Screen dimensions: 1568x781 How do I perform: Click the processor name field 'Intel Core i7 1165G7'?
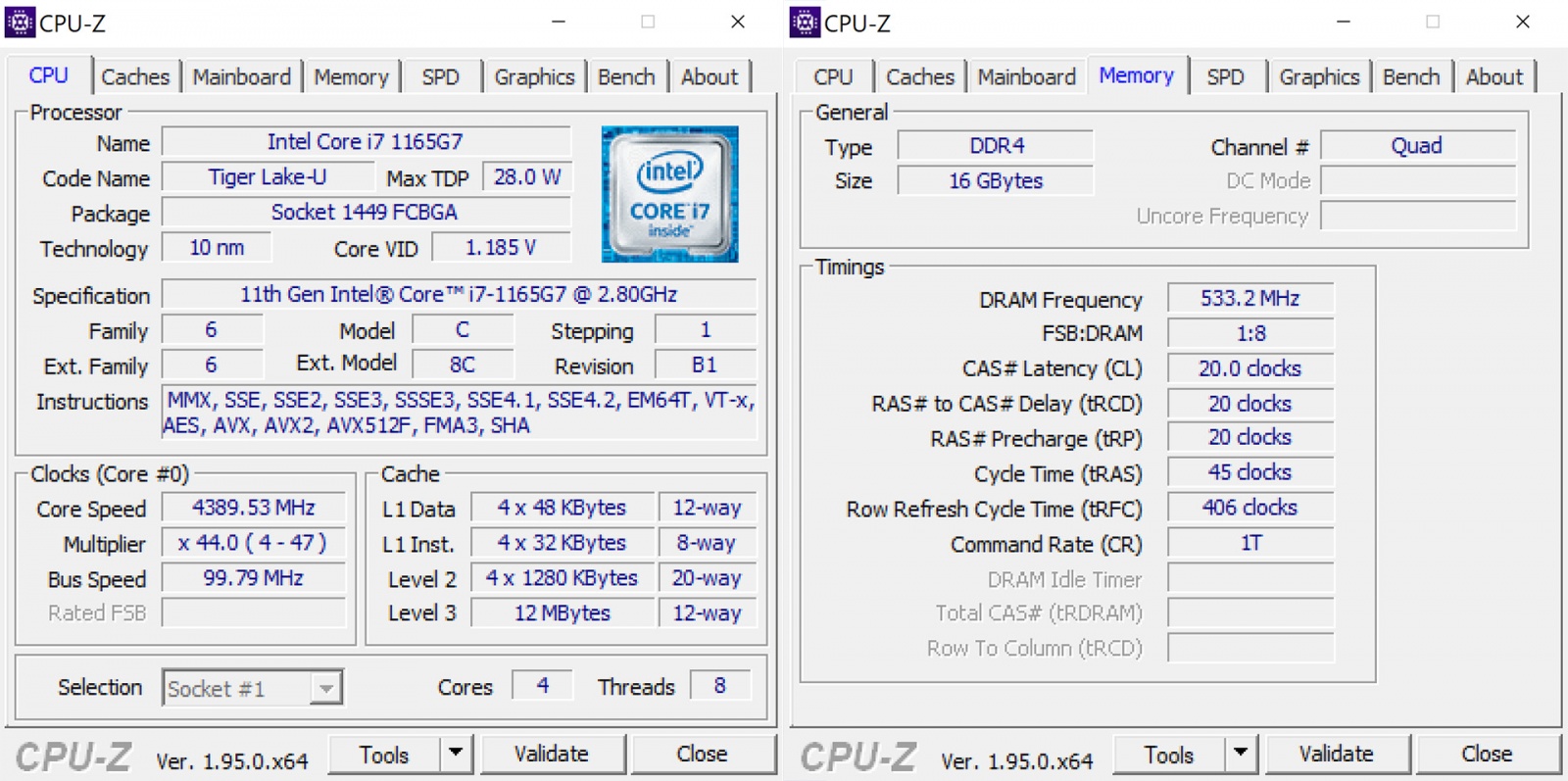tap(366, 142)
